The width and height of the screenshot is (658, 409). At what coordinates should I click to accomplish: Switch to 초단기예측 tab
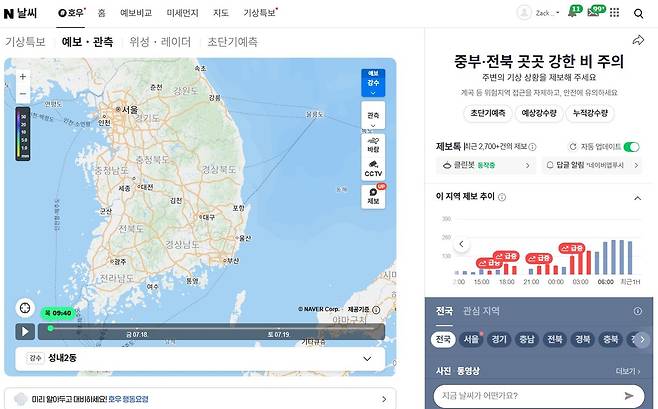[232, 42]
